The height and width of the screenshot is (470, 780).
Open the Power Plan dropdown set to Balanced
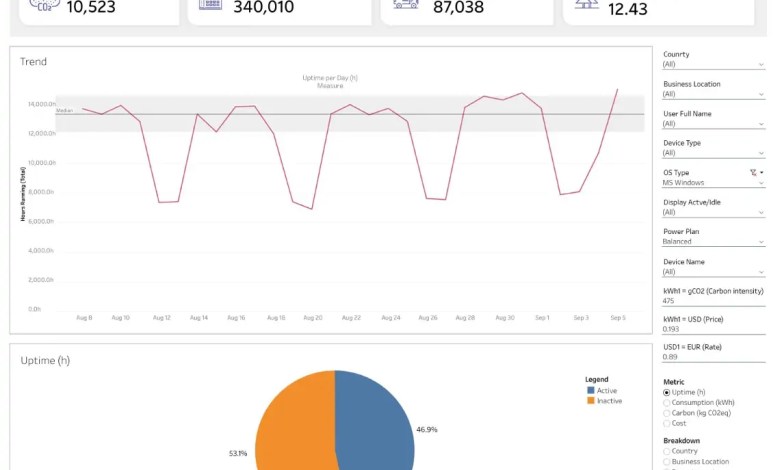pyautogui.click(x=713, y=242)
